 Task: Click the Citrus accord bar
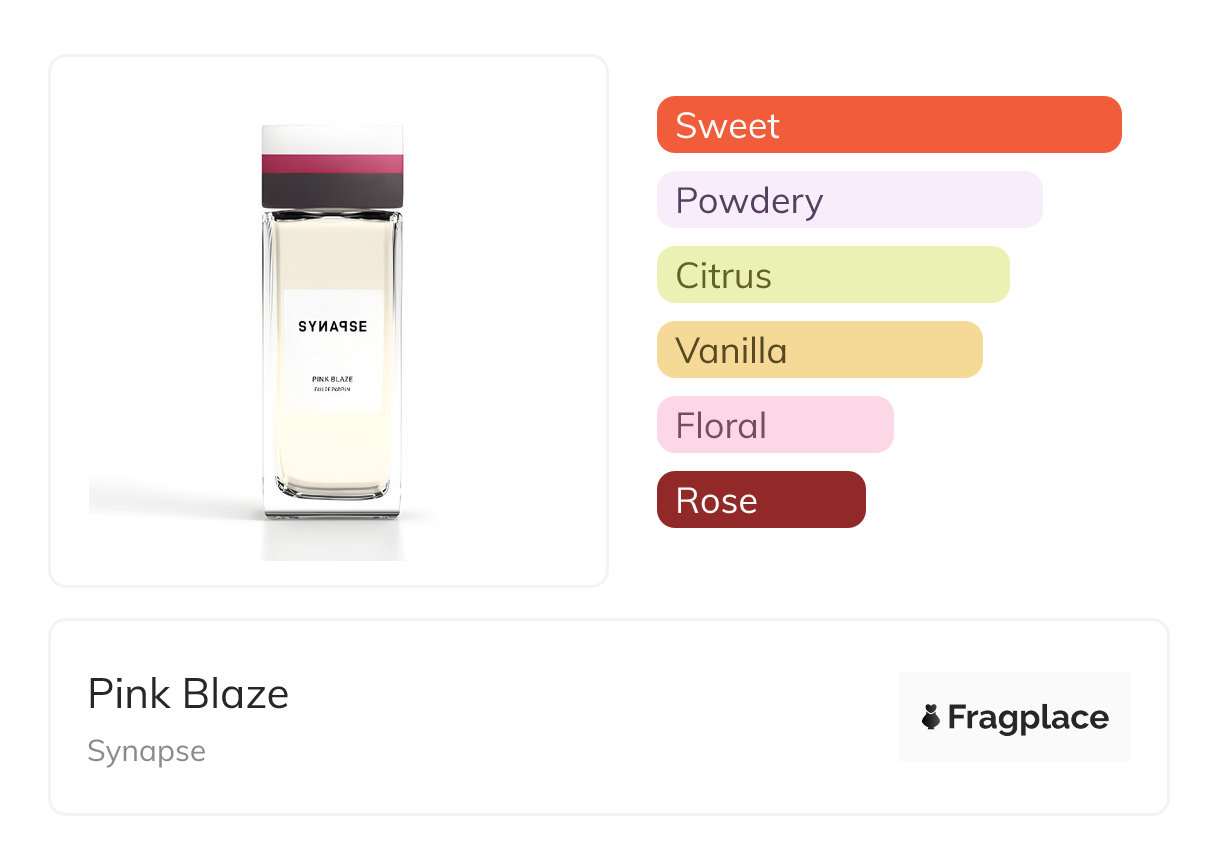[x=832, y=275]
